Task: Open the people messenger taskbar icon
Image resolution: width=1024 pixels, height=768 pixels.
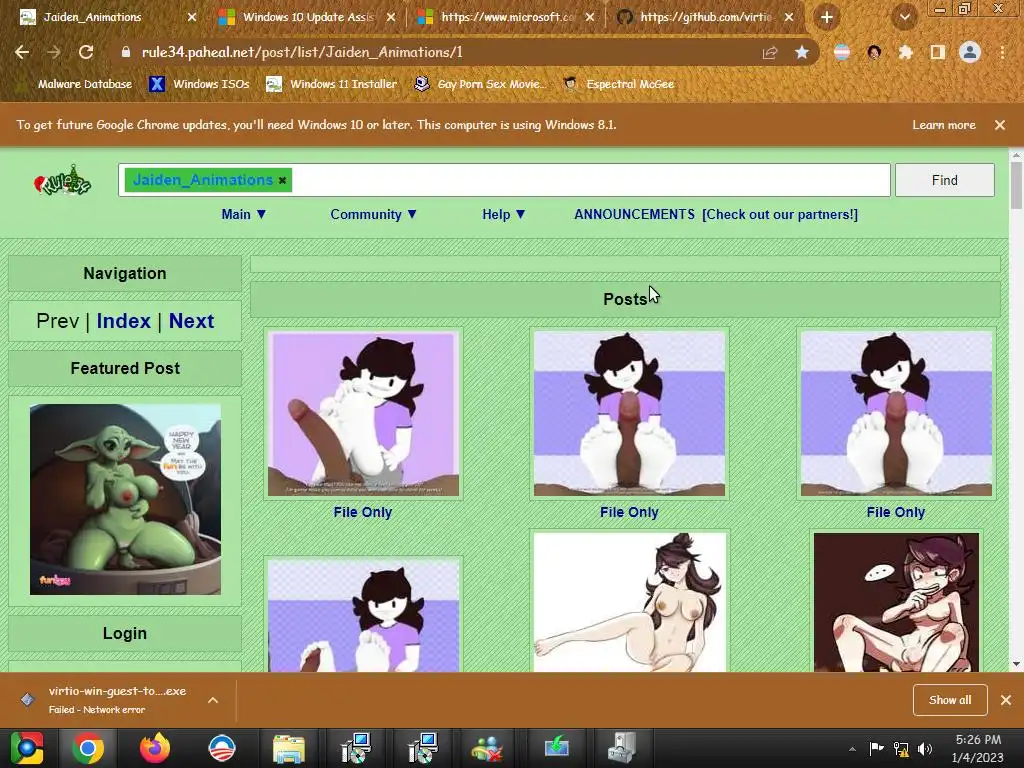Action: coord(488,748)
